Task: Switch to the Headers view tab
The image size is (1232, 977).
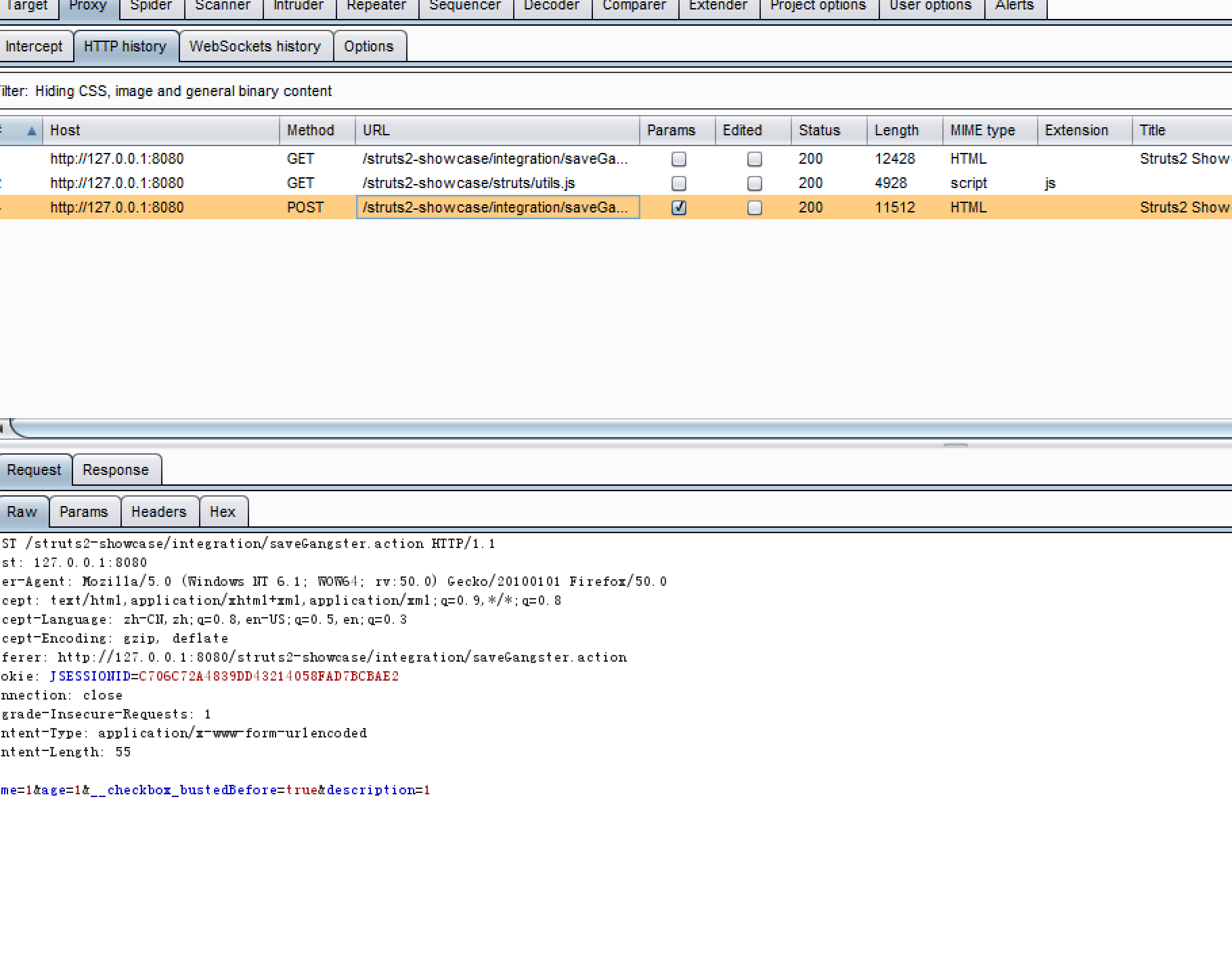Action: [x=159, y=512]
